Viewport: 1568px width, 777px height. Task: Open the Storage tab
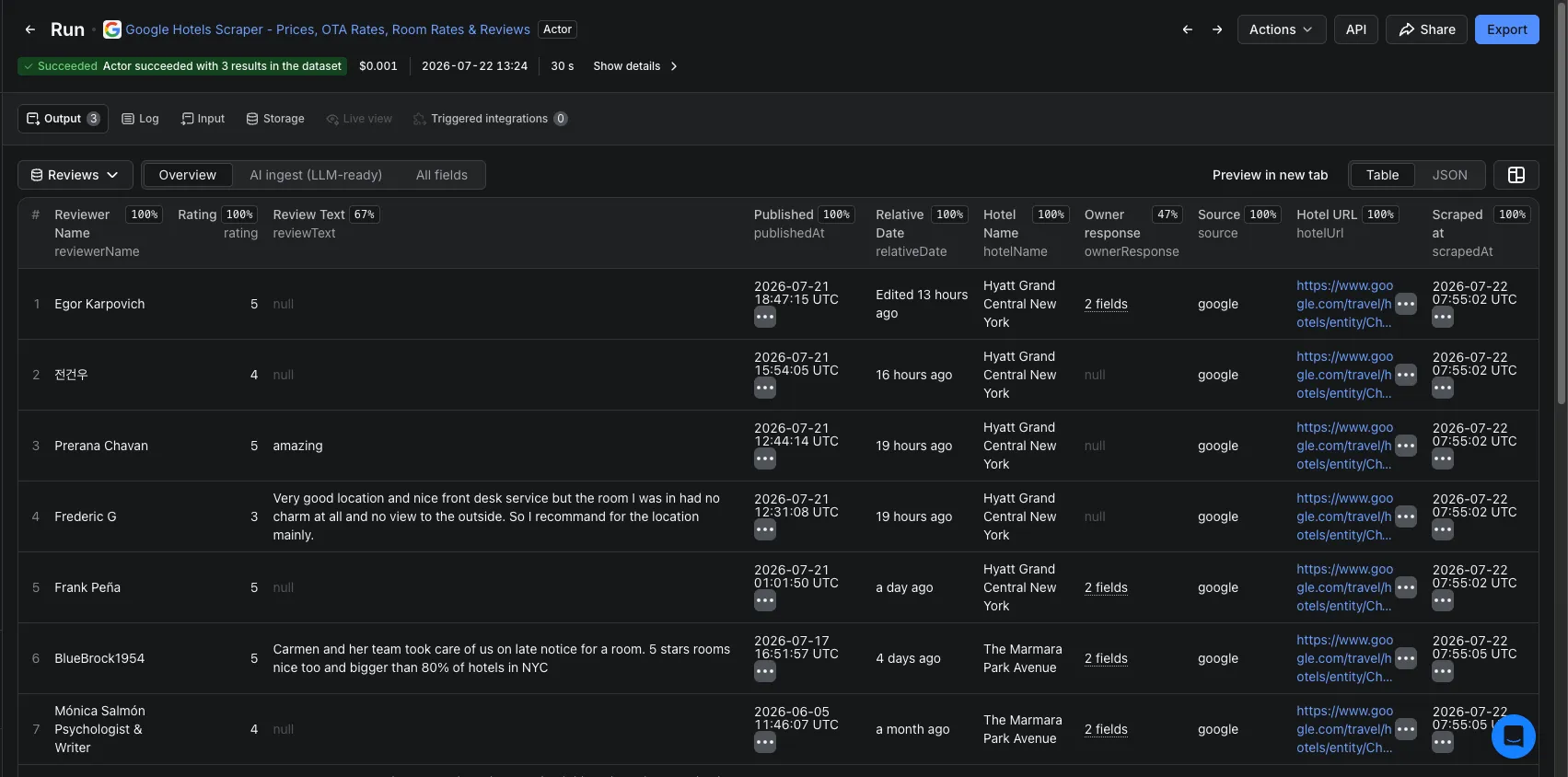point(275,119)
